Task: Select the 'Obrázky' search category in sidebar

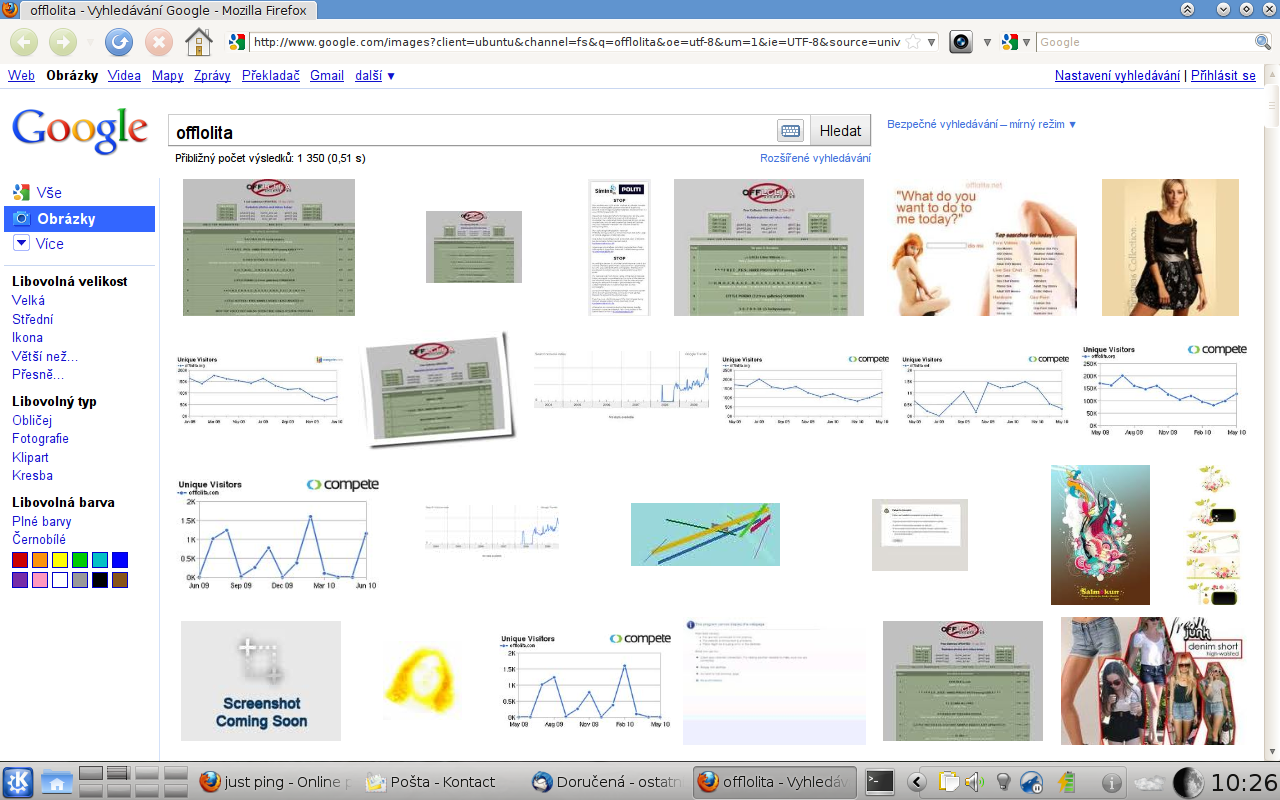Action: [80, 218]
